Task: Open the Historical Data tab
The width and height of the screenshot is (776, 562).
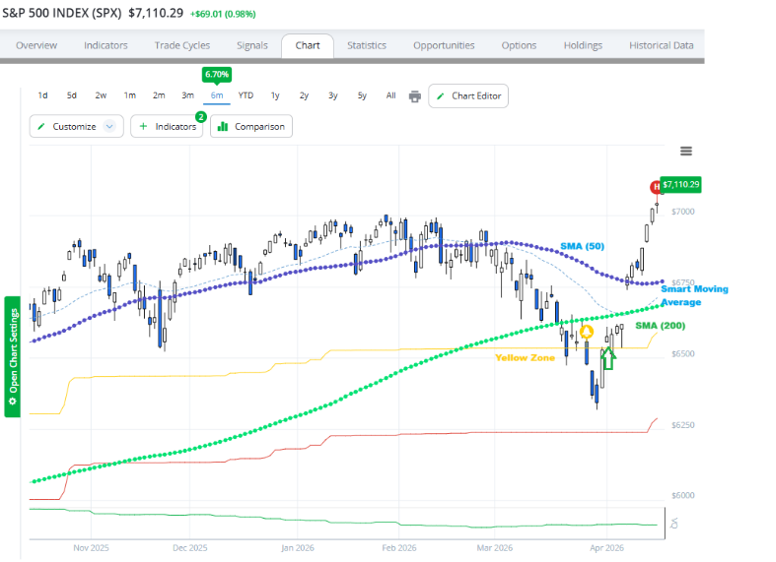Action: coord(660,45)
